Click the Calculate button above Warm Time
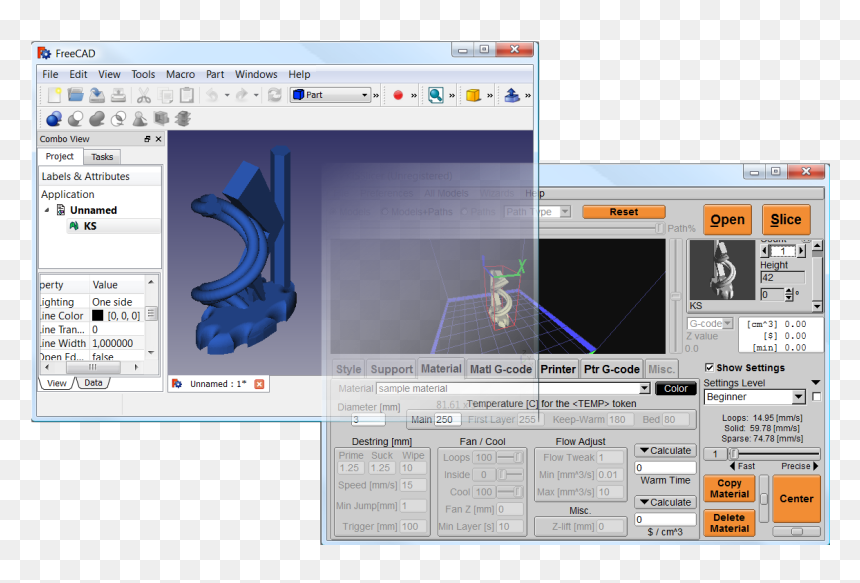 click(665, 450)
